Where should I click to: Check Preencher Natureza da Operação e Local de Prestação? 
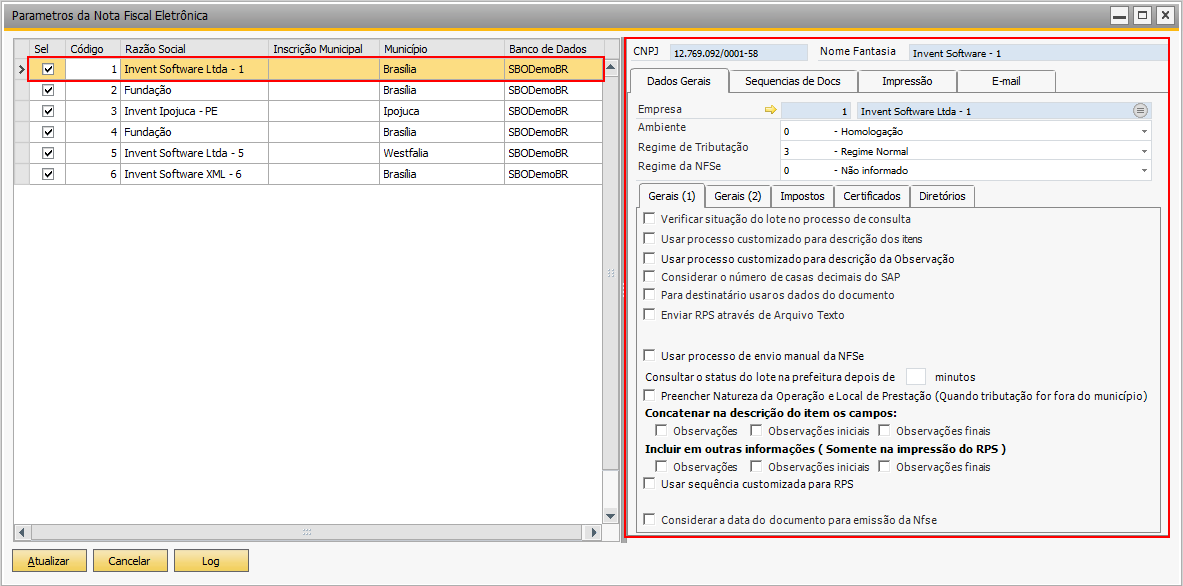[x=649, y=395]
